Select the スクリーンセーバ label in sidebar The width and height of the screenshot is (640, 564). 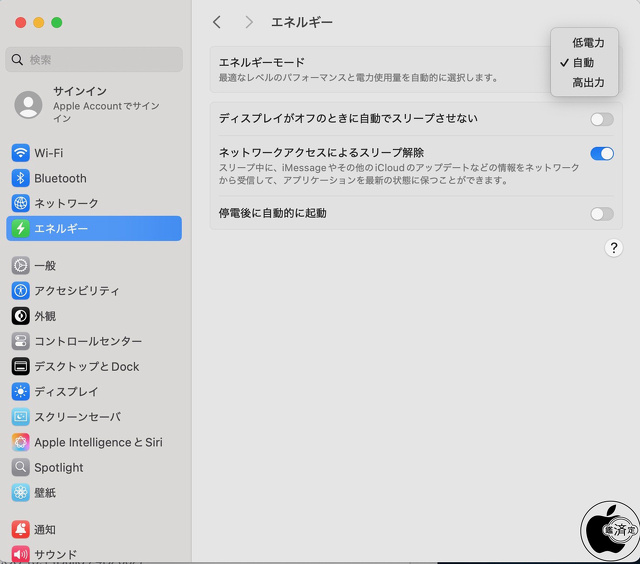(78, 417)
